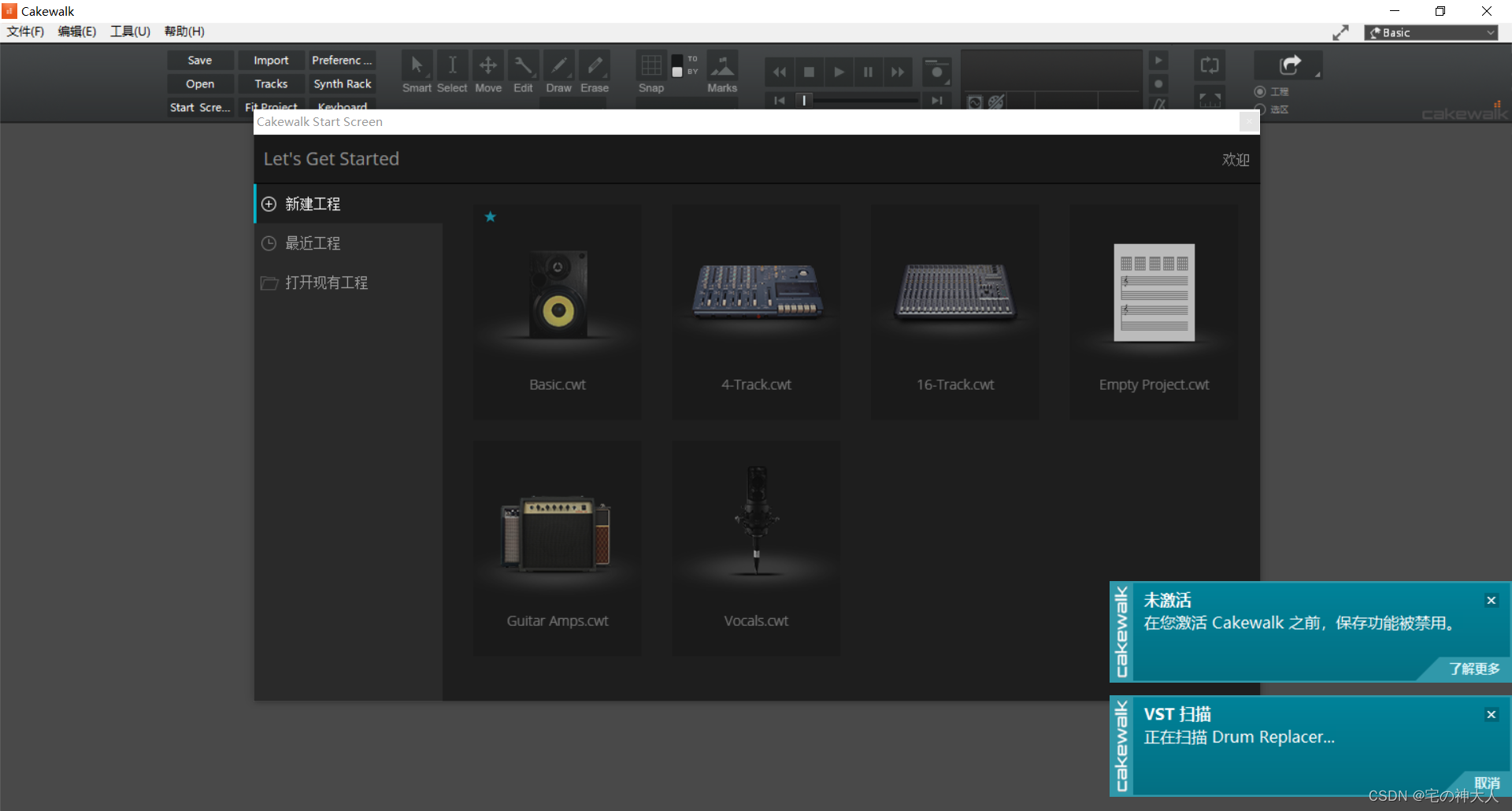Click 取消 to cancel VST scan

[x=1487, y=783]
